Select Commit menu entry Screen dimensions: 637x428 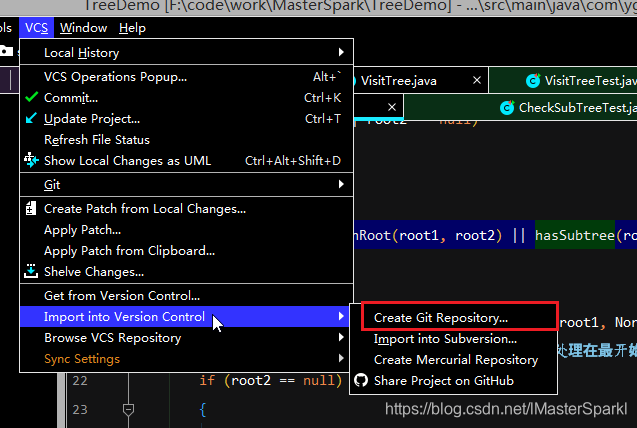186,98
